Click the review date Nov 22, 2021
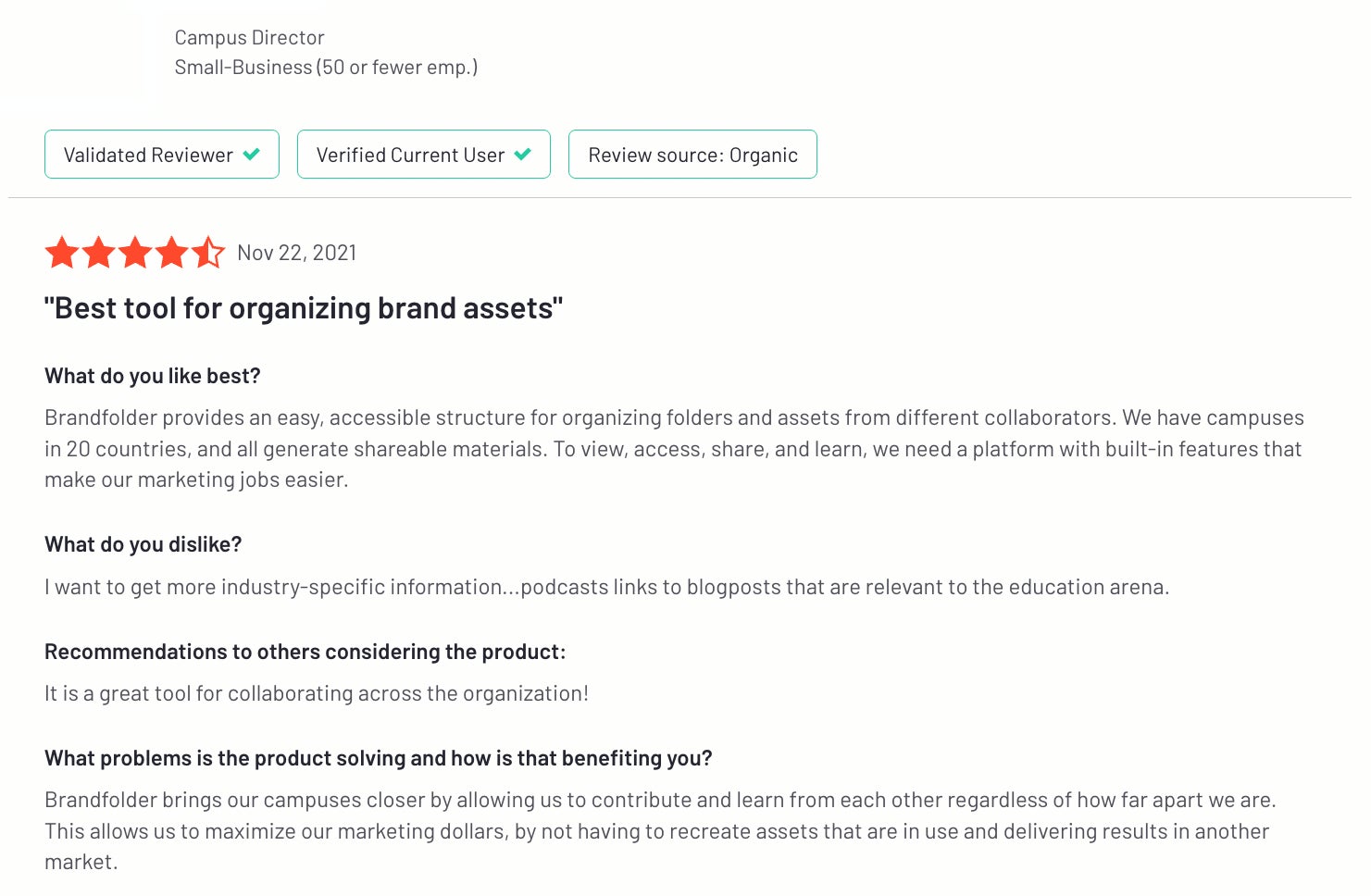 [297, 253]
